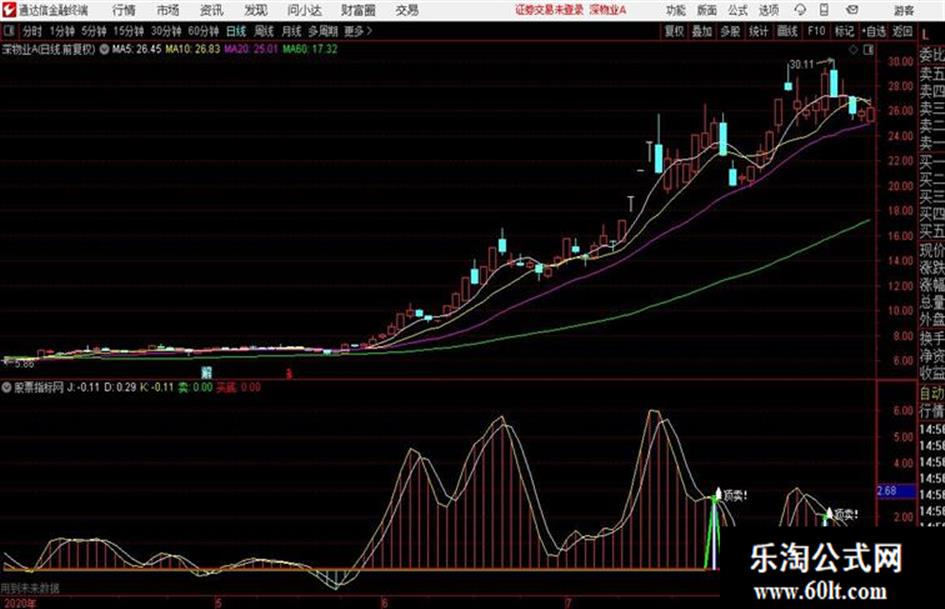Expand main chart indicator dropdown near MA5
Image resolution: width=945 pixels, height=609 pixels.
tap(104, 49)
